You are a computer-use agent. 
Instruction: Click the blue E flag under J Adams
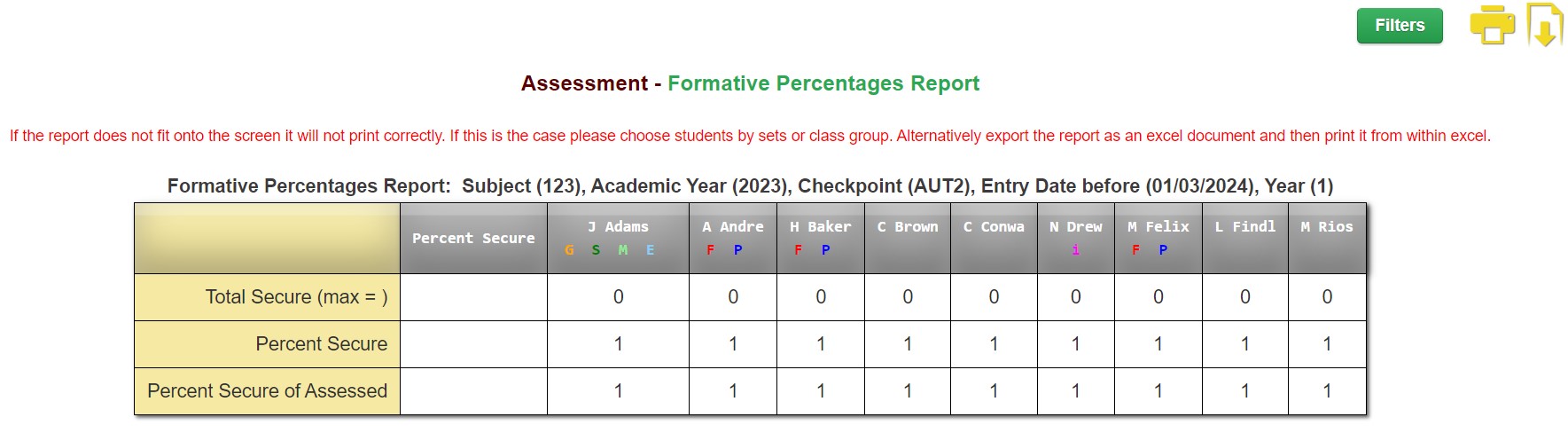point(650,250)
